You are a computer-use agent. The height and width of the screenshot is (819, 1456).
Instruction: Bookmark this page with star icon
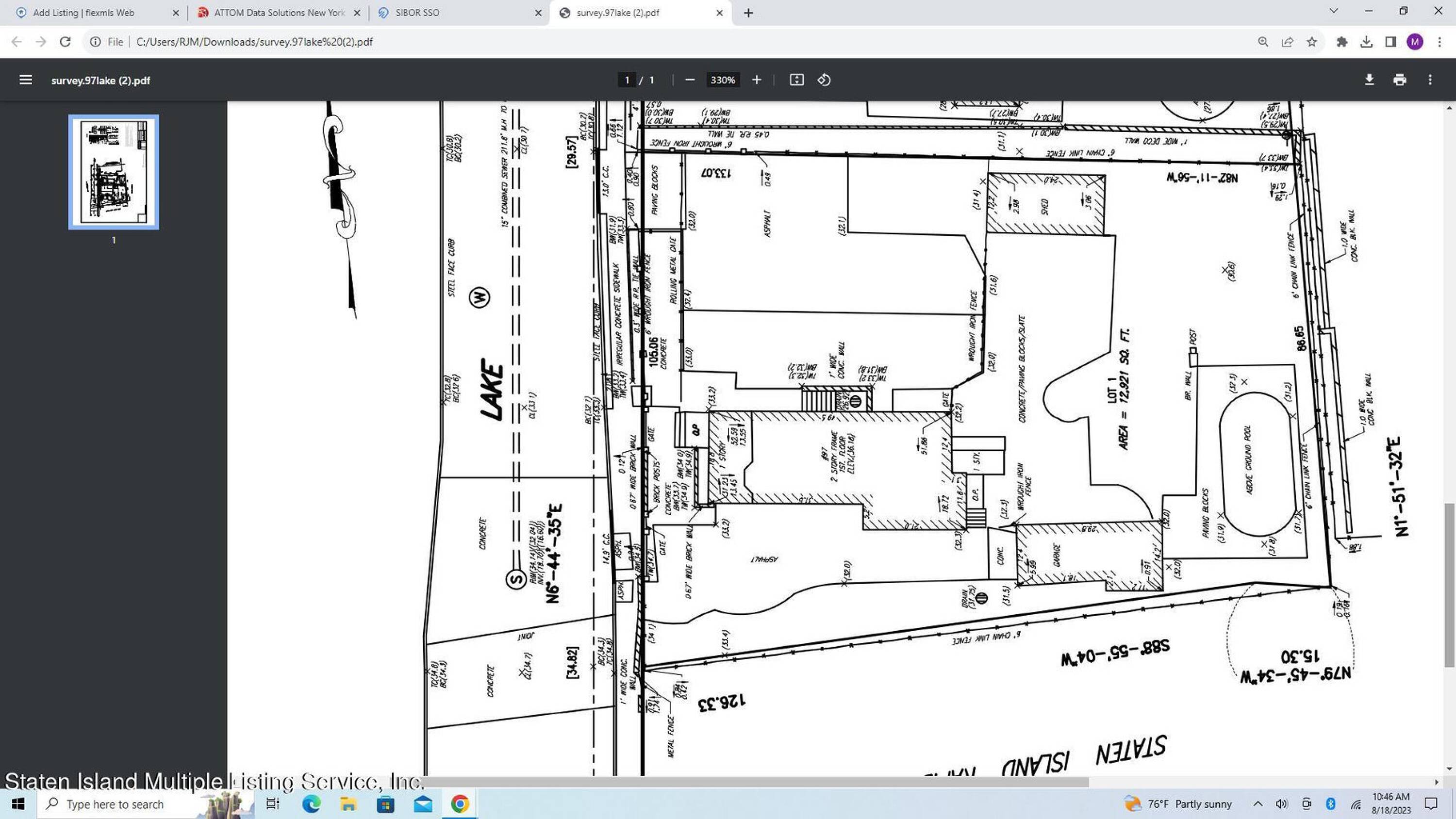coord(1312,42)
